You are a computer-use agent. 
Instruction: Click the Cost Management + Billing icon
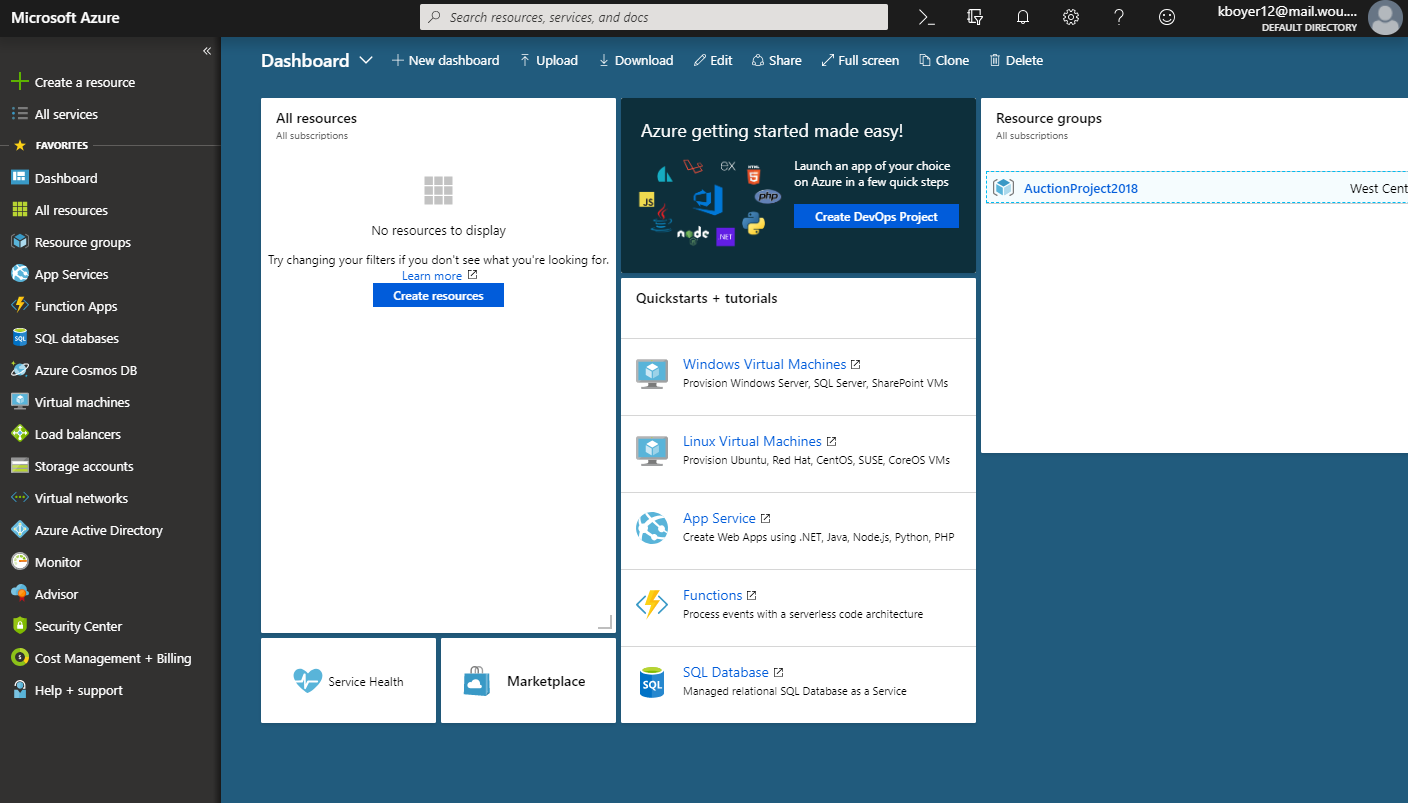(19, 658)
